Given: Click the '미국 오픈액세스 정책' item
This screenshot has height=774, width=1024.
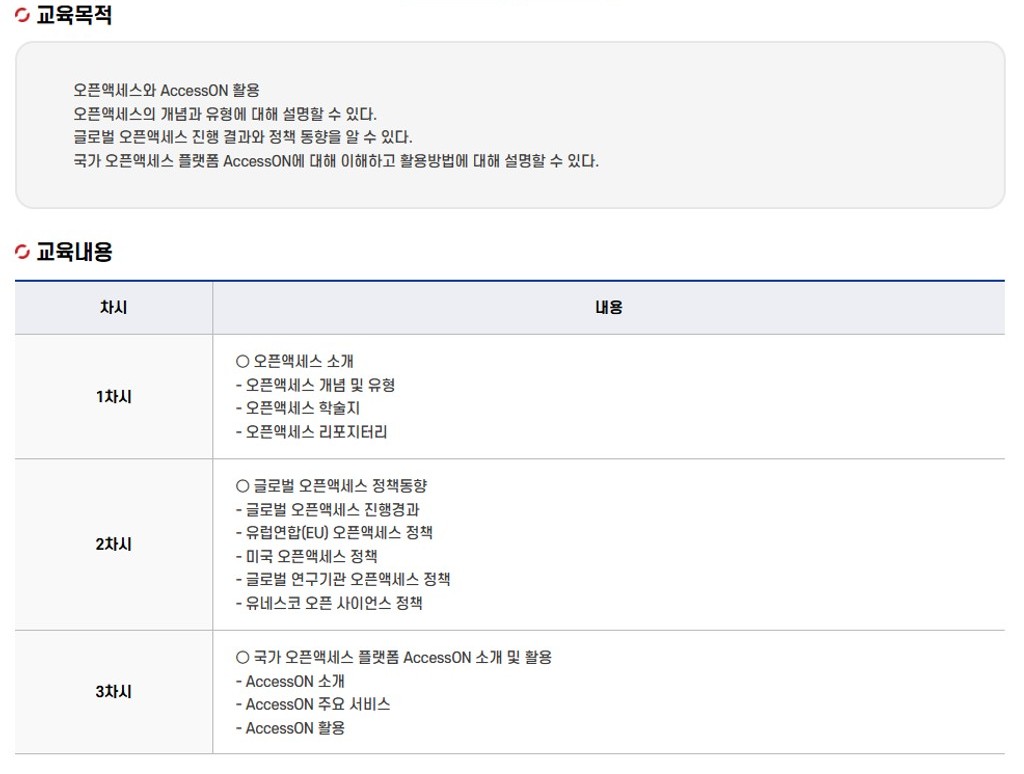Looking at the screenshot, I should pyautogui.click(x=306, y=556).
